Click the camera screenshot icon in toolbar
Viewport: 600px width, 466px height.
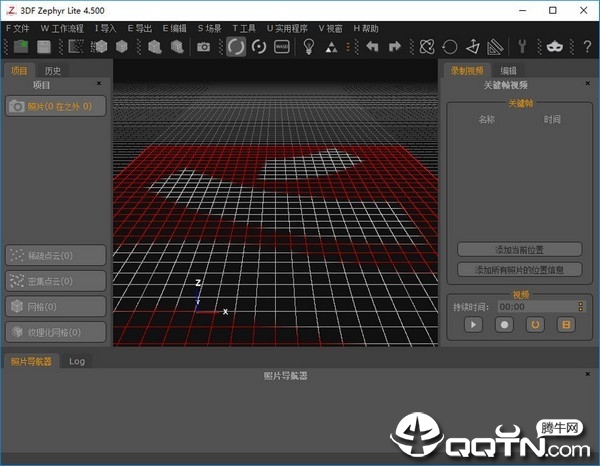(x=204, y=47)
